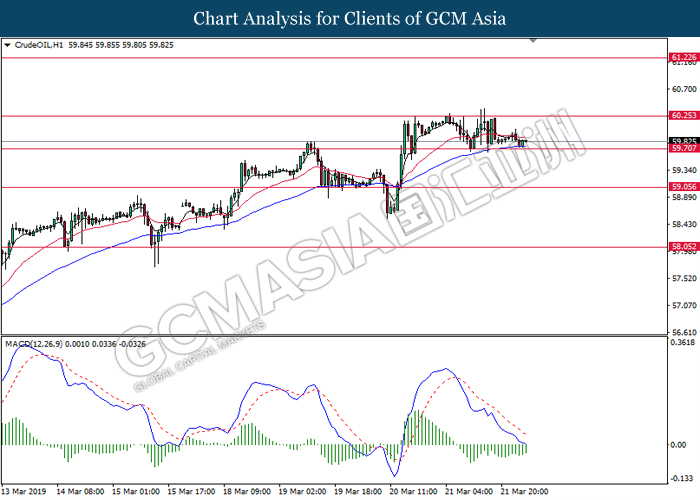Image resolution: width=700 pixels, height=500 pixels.
Task: Click the current price 59.825 label
Action: pyautogui.click(x=683, y=141)
